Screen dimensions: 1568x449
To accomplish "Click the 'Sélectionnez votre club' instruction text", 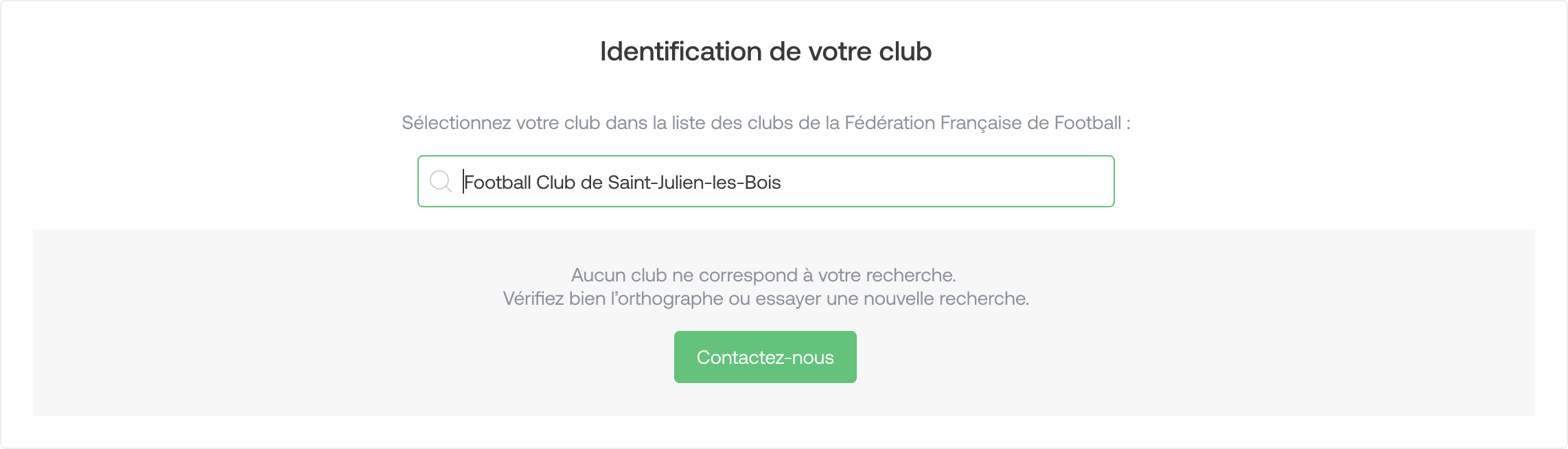I will tap(765, 123).
